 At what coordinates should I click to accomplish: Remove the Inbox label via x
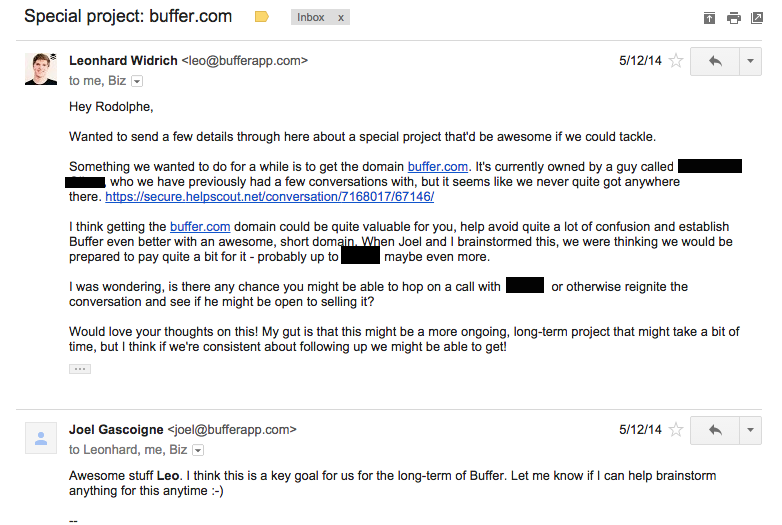click(341, 17)
